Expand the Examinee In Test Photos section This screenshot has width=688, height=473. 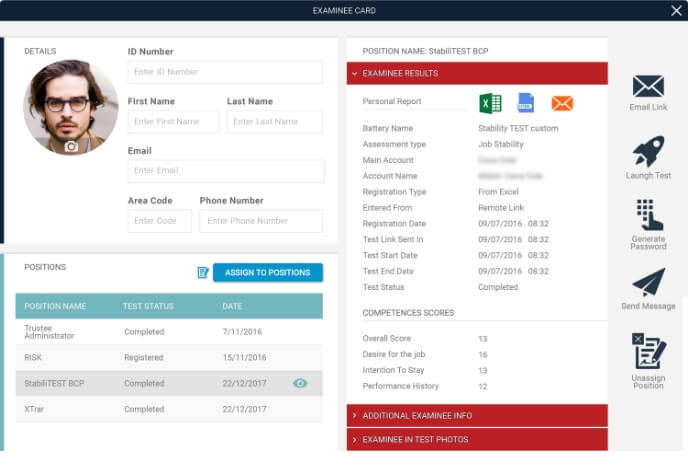(x=477, y=439)
